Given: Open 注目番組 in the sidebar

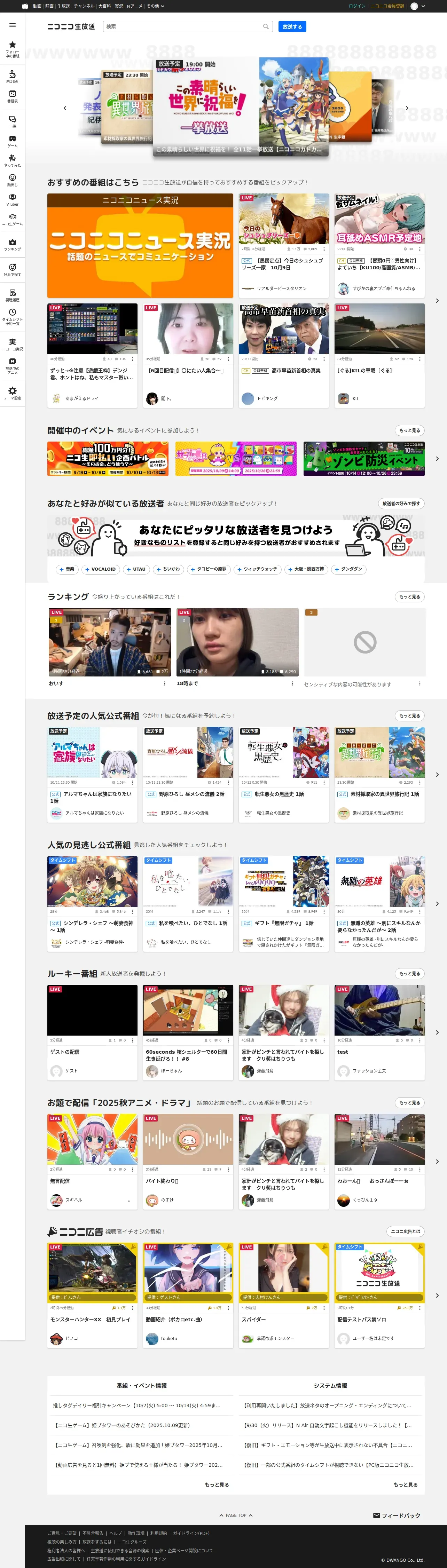Looking at the screenshot, I should point(12,77).
